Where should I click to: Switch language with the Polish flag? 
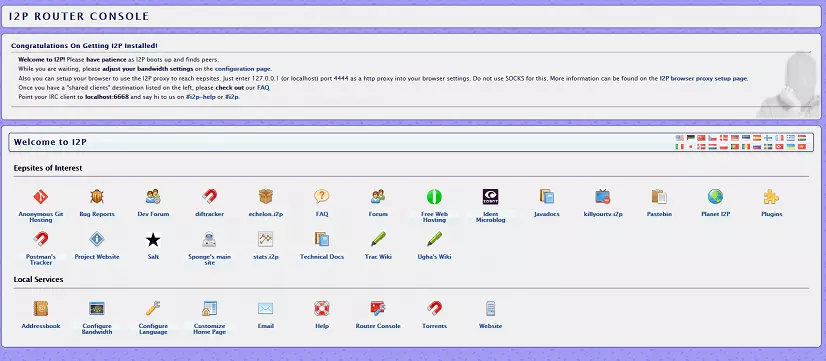[724, 147]
